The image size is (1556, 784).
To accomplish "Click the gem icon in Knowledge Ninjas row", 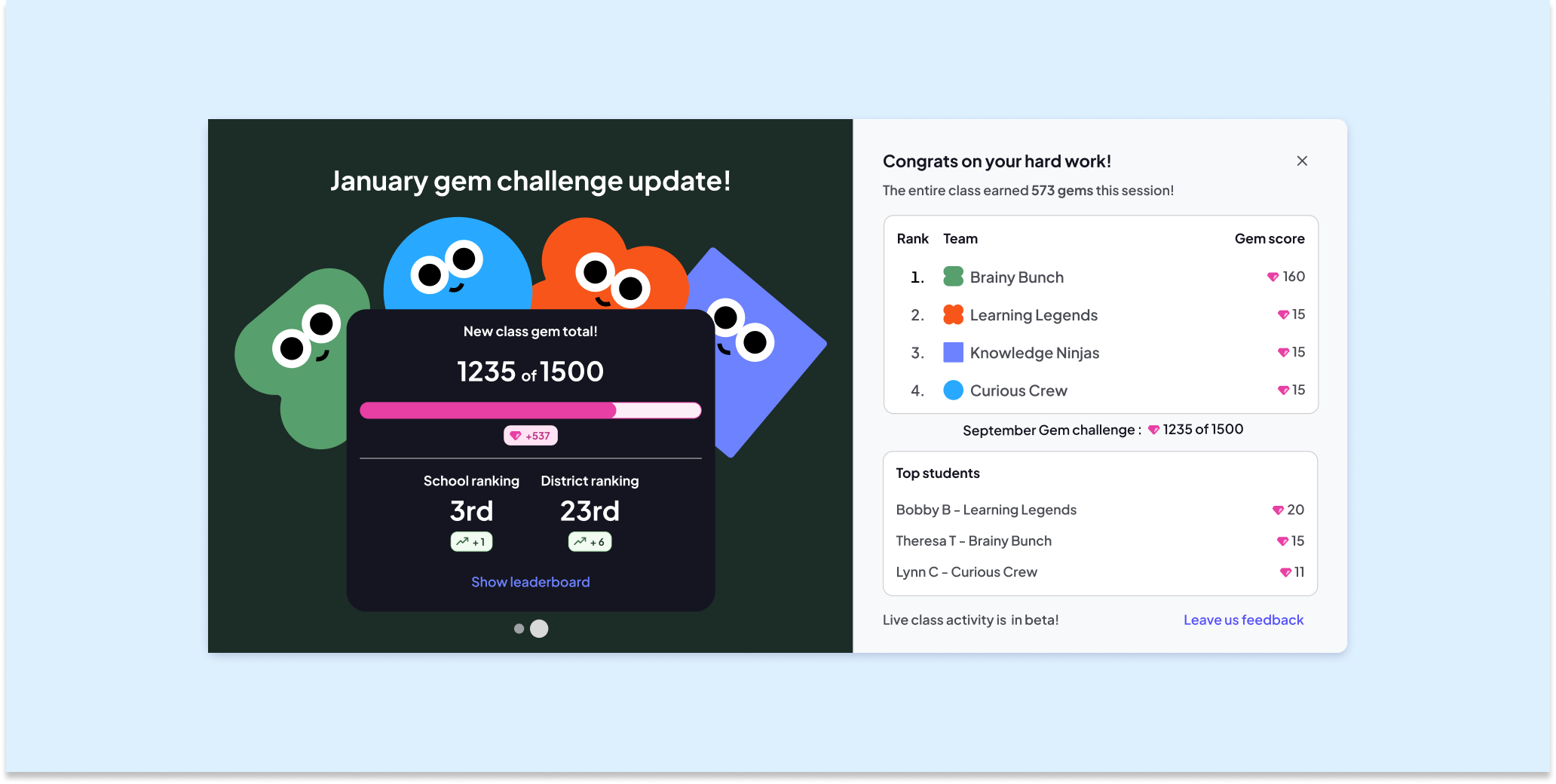I will (x=1283, y=352).
